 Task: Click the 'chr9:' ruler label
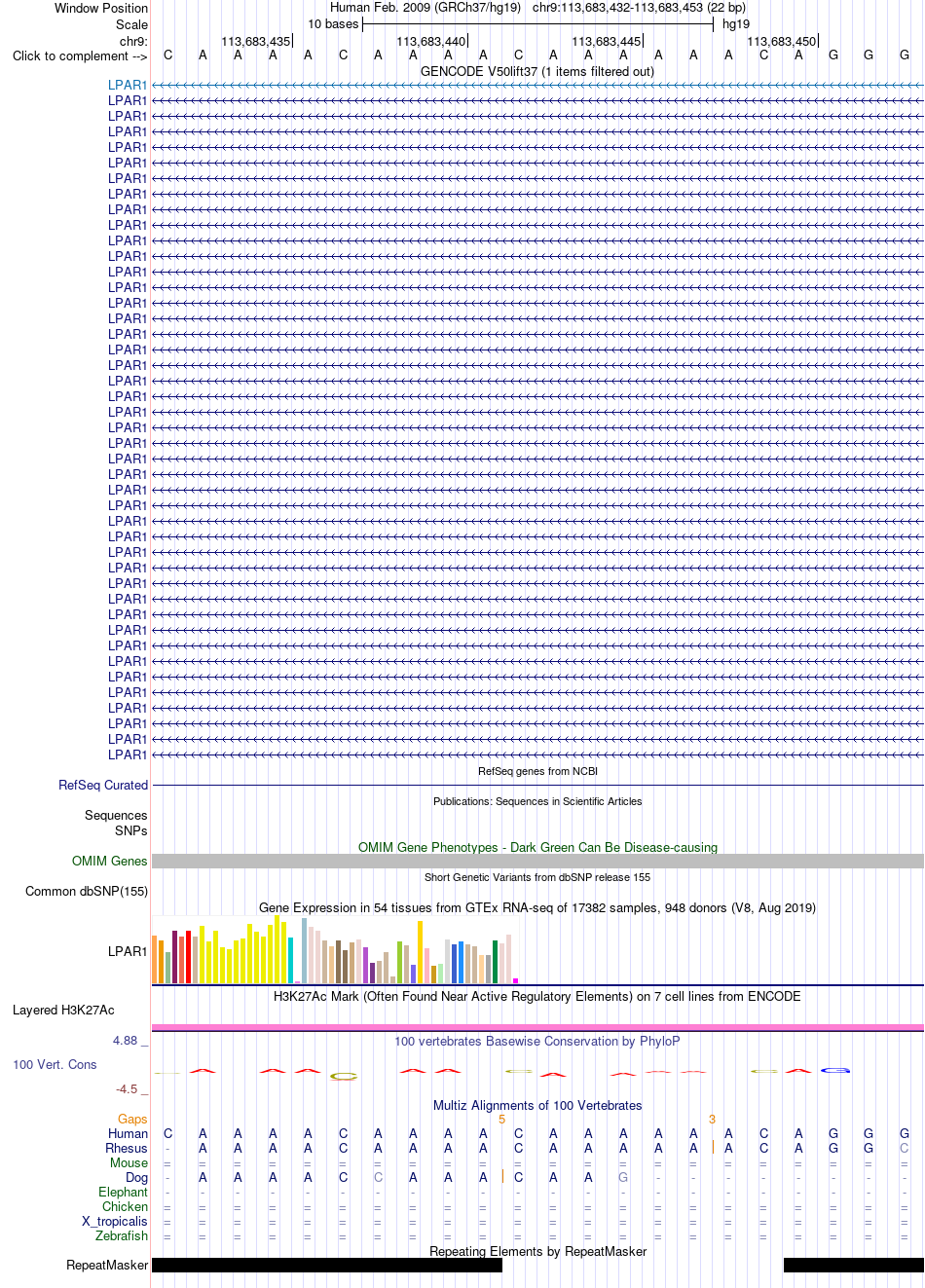click(x=133, y=41)
